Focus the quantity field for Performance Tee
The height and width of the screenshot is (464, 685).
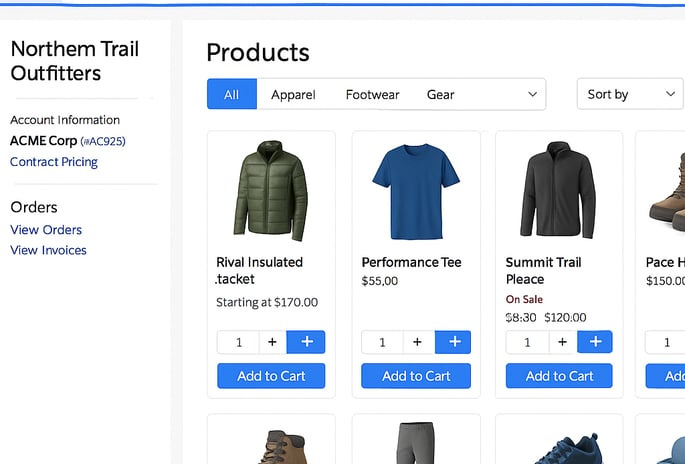point(382,342)
